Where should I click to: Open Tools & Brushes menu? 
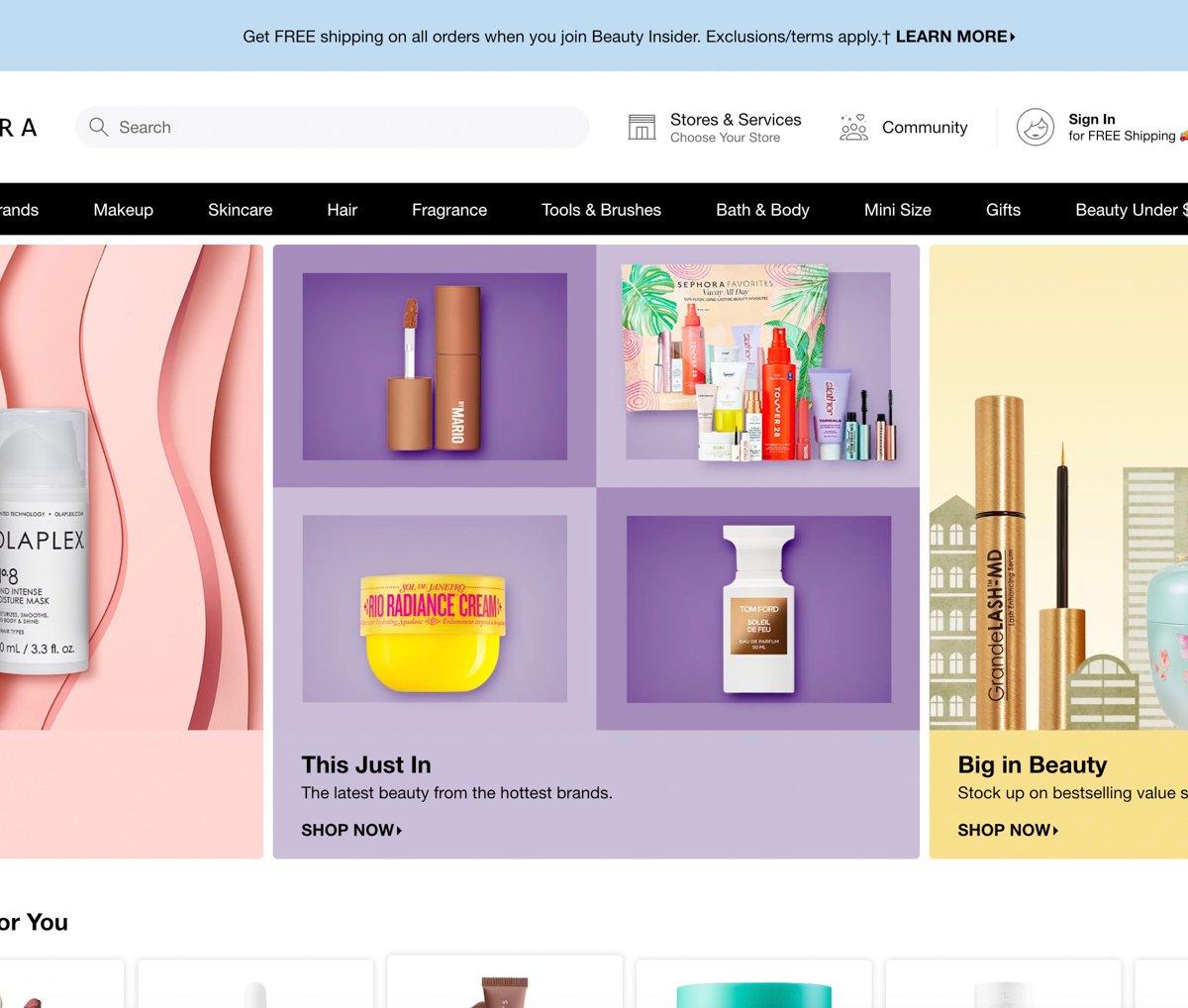coord(601,210)
